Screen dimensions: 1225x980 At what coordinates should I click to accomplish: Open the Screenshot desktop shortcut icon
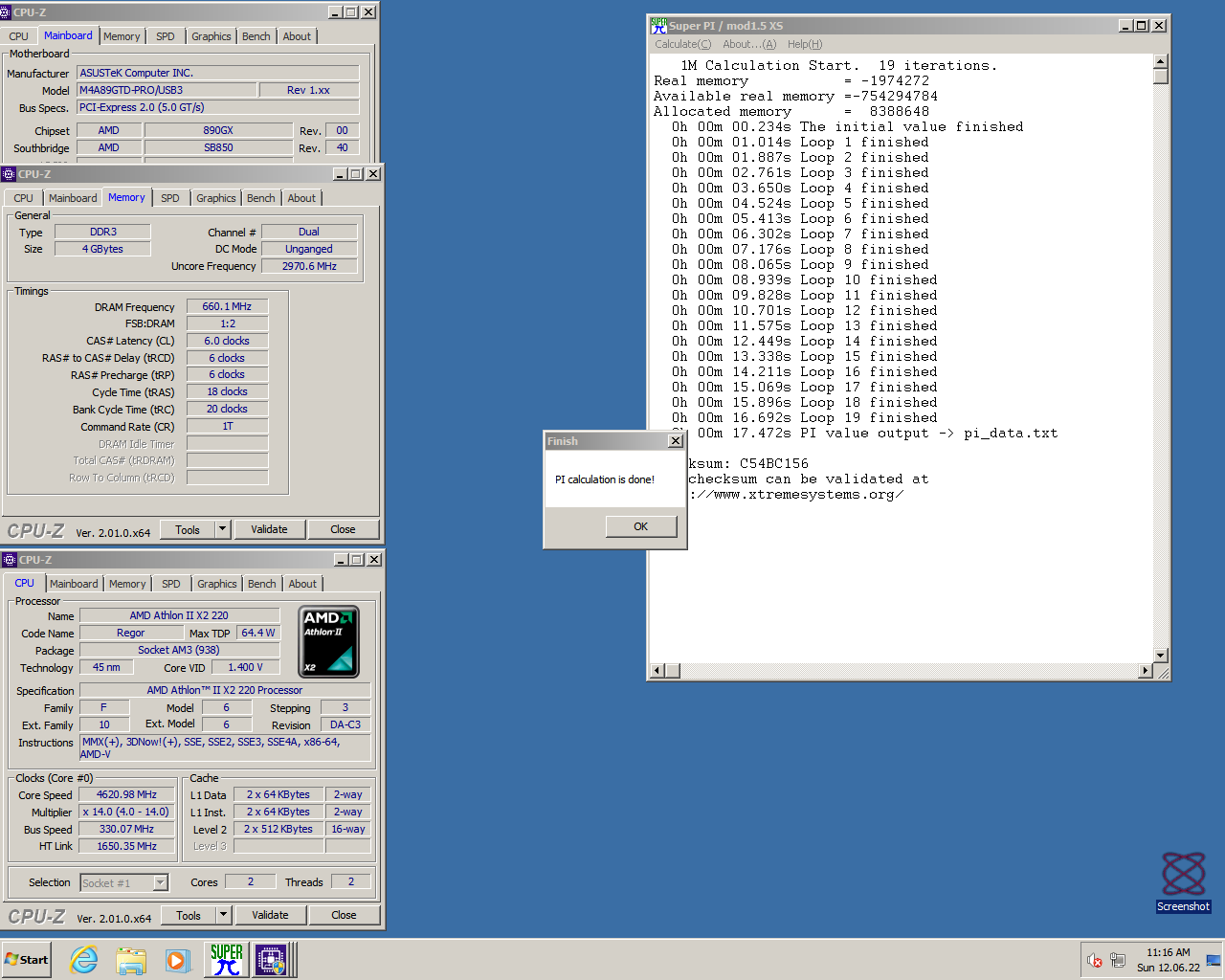point(1183,881)
